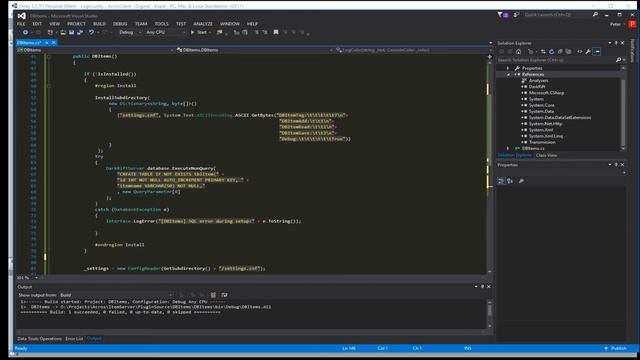Open the DEBUG menu

pyautogui.click(x=120, y=24)
